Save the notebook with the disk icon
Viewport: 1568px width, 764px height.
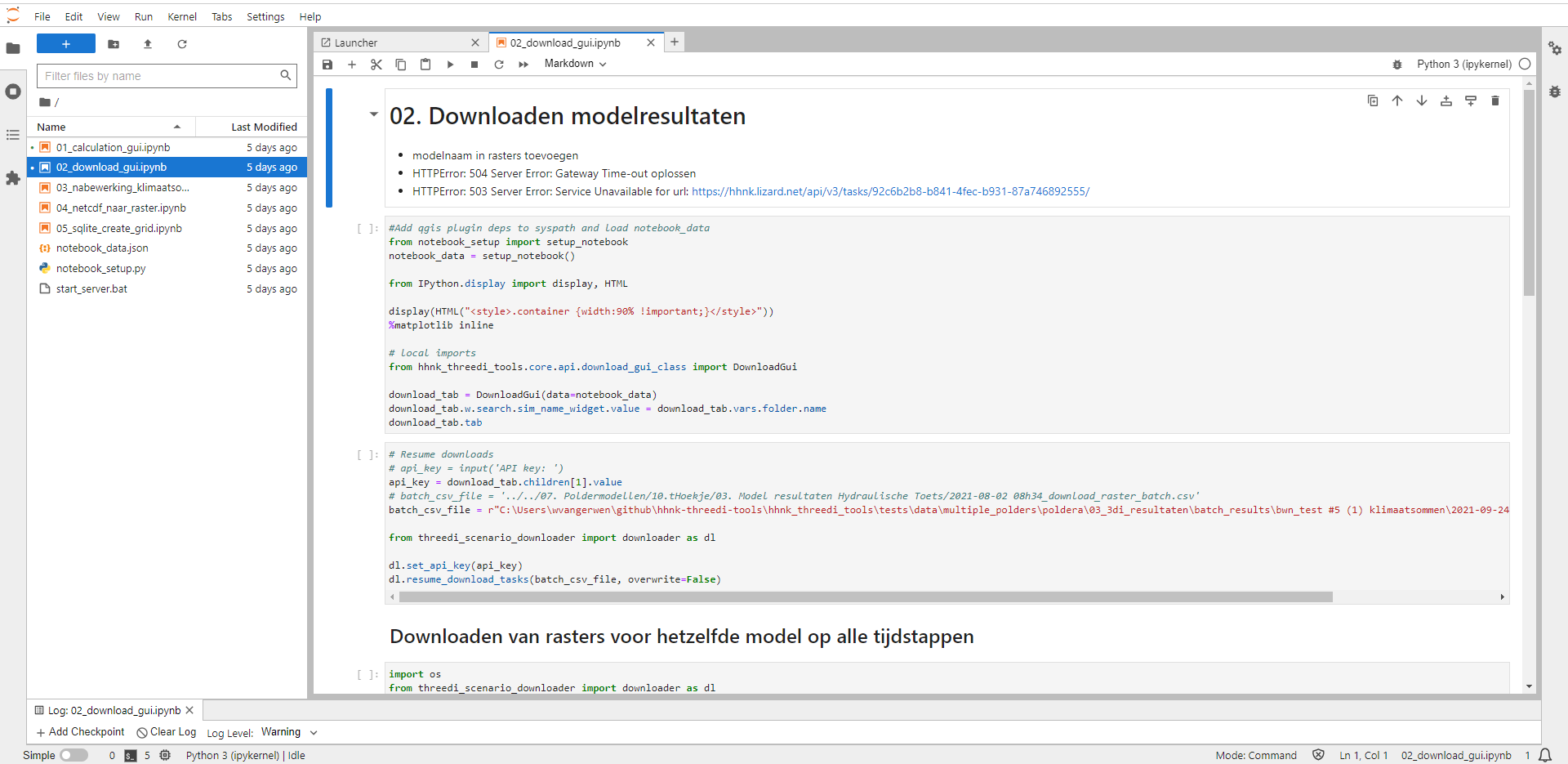click(327, 65)
